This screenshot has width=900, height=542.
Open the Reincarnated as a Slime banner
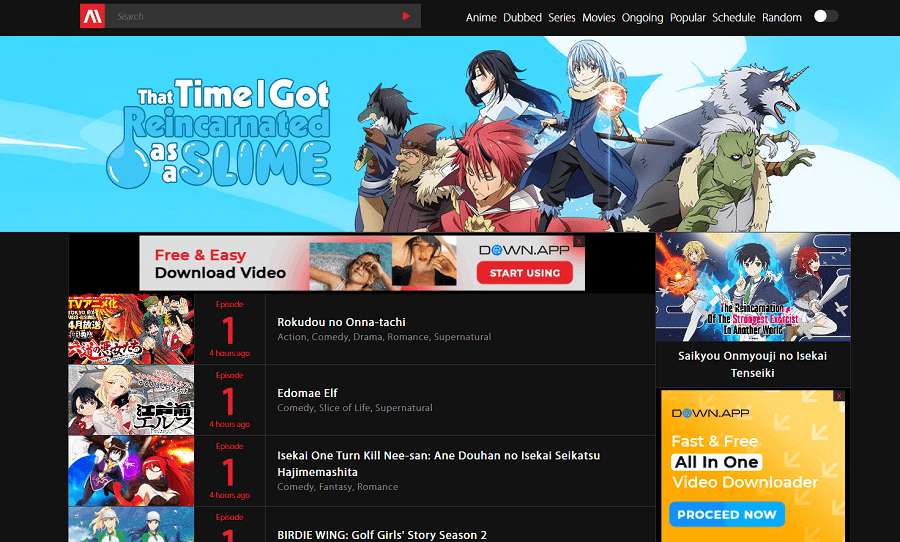click(450, 134)
